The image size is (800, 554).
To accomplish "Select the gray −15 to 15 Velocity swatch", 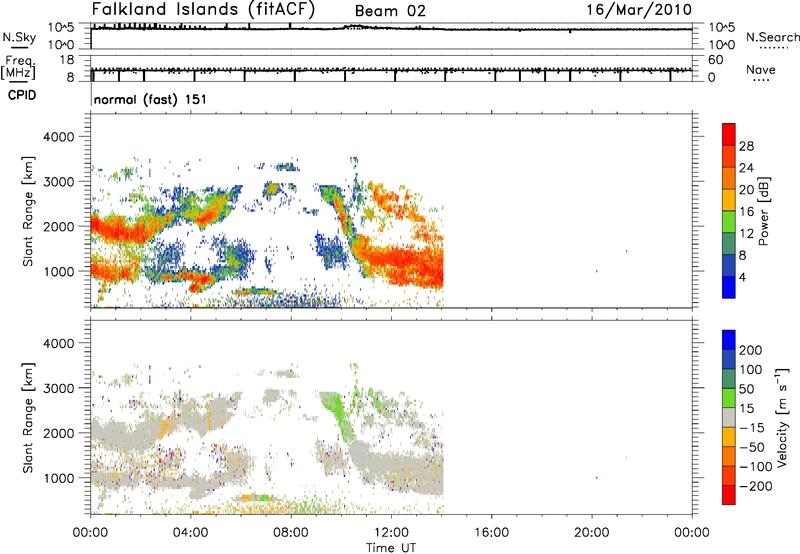I will [x=729, y=418].
